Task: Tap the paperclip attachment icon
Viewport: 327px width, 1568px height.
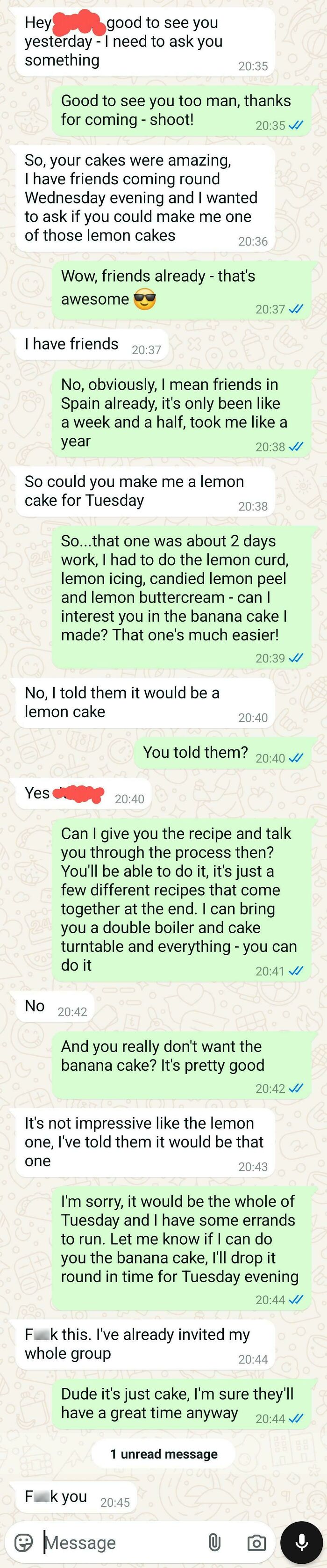Action: (214, 1542)
